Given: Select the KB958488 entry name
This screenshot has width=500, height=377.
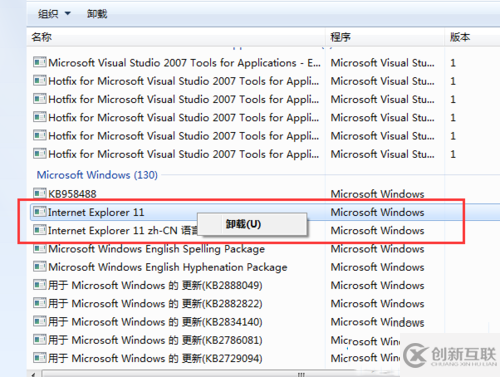Looking at the screenshot, I should (x=72, y=194).
